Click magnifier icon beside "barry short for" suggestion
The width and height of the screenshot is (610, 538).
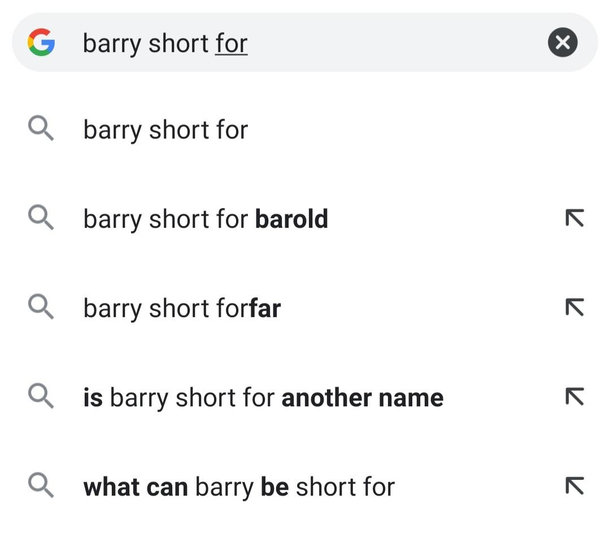tap(41, 130)
